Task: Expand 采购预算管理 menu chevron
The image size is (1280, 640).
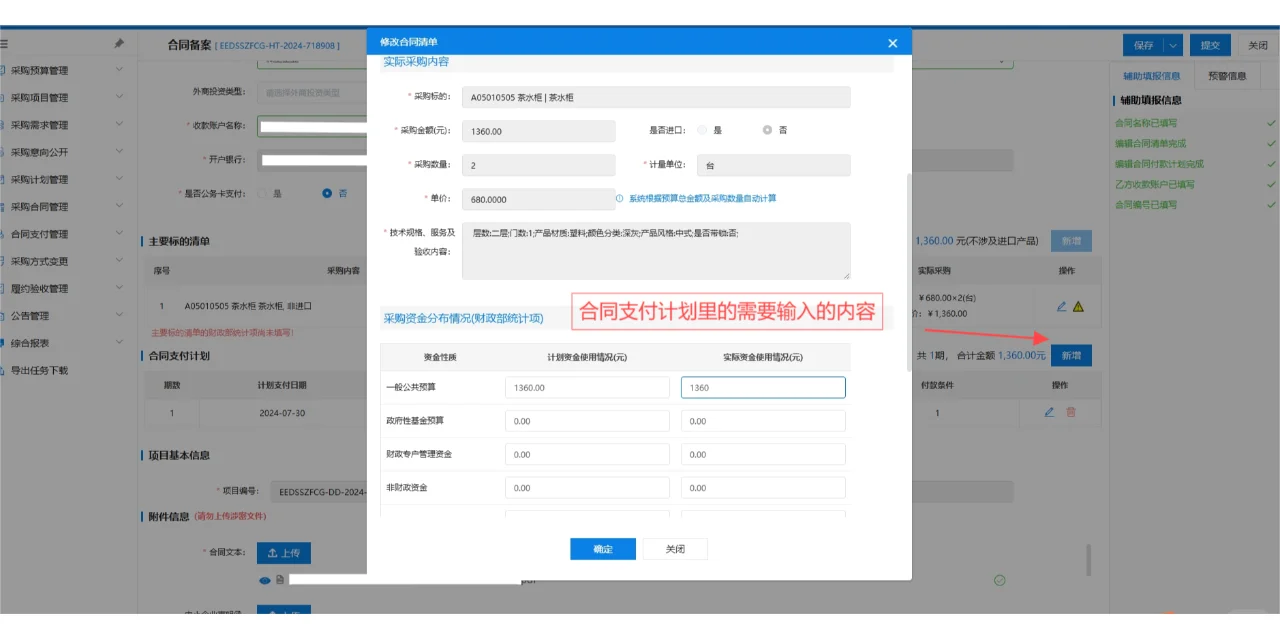Action: pyautogui.click(x=119, y=70)
